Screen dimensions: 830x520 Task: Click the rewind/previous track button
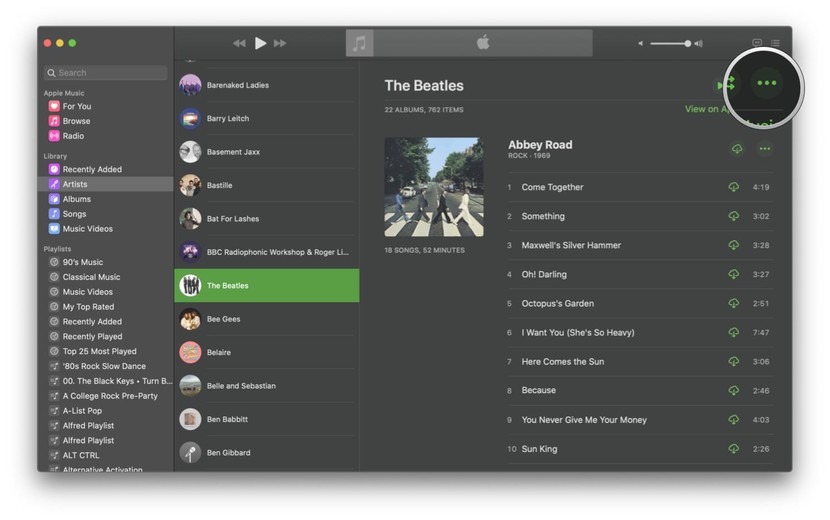239,43
